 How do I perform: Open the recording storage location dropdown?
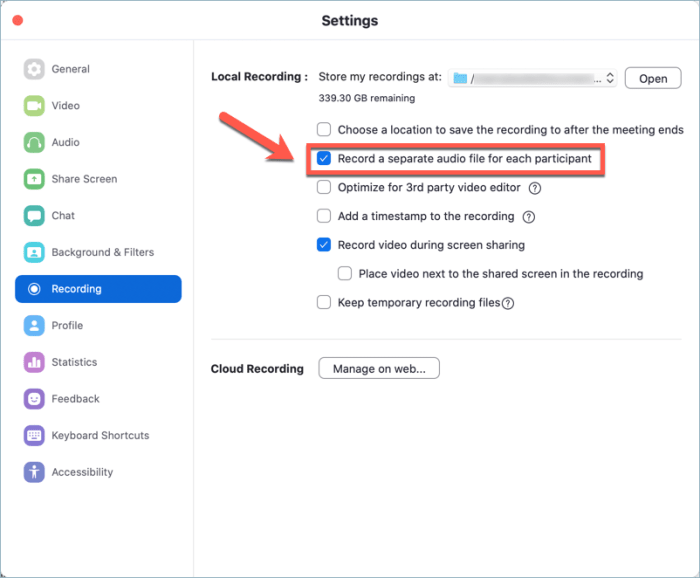click(x=532, y=78)
